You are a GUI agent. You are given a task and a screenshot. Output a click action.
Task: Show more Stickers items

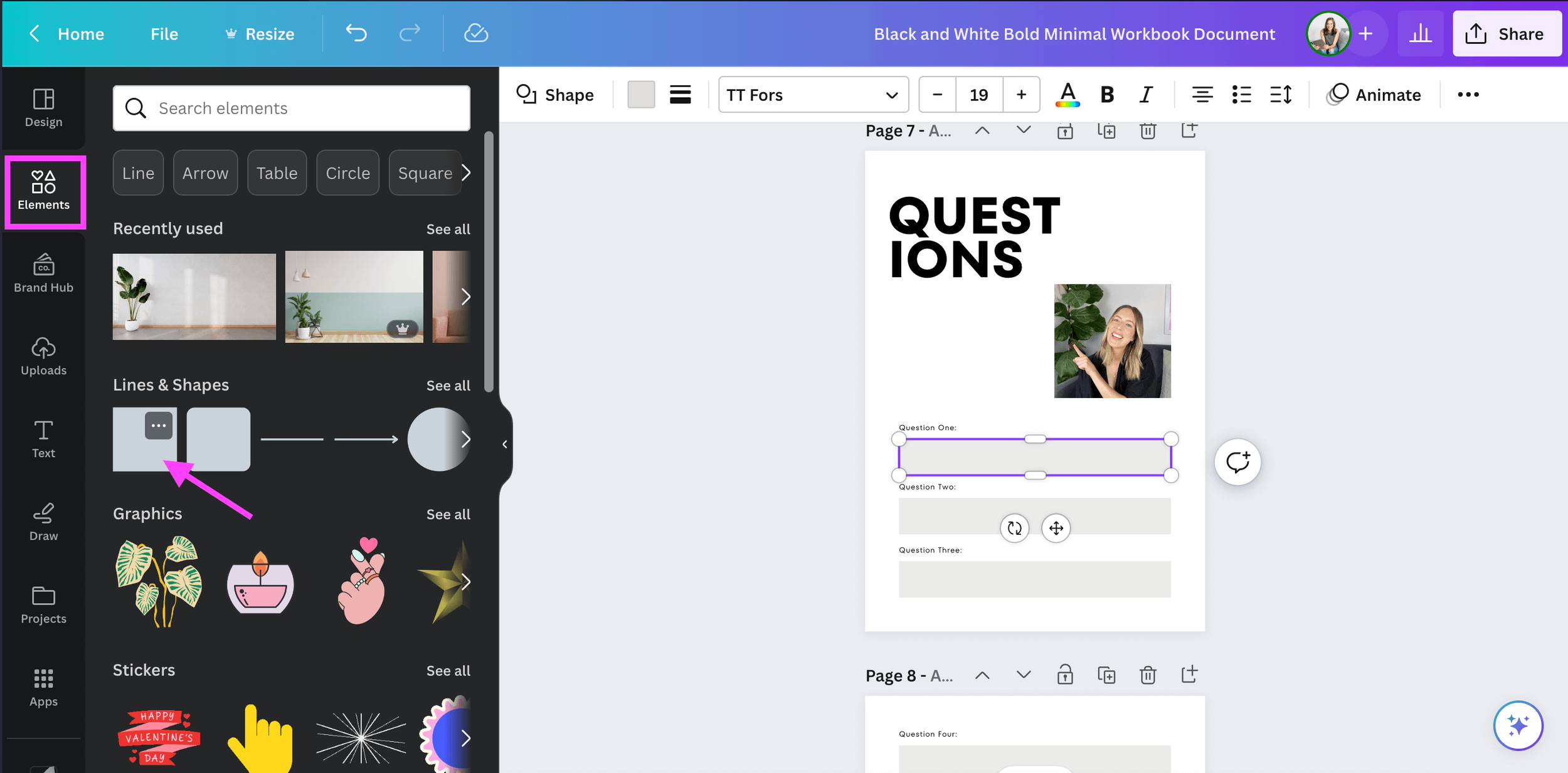point(465,739)
